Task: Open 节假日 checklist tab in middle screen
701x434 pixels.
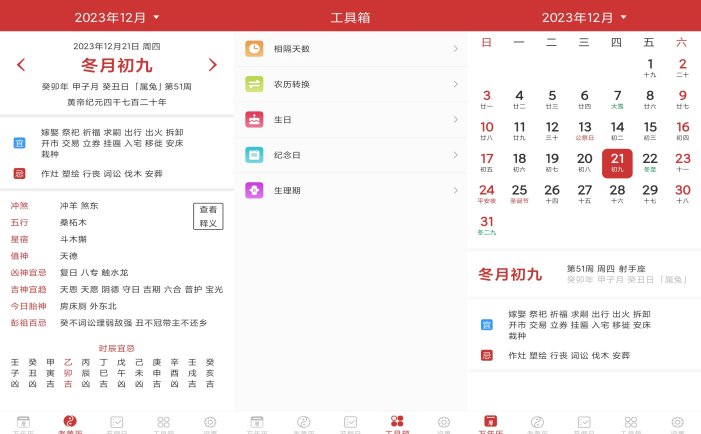Action: (x=350, y=425)
